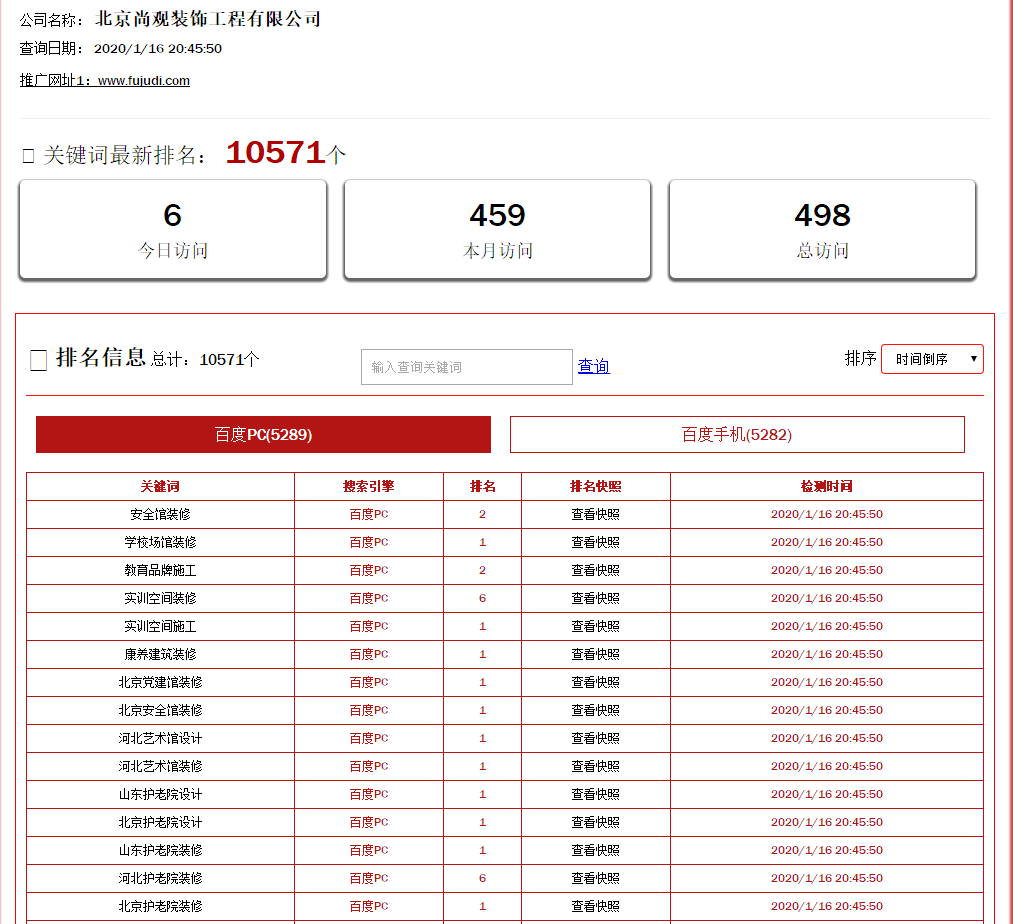
Task: Select the 本月访问 statistics card
Action: 497,230
